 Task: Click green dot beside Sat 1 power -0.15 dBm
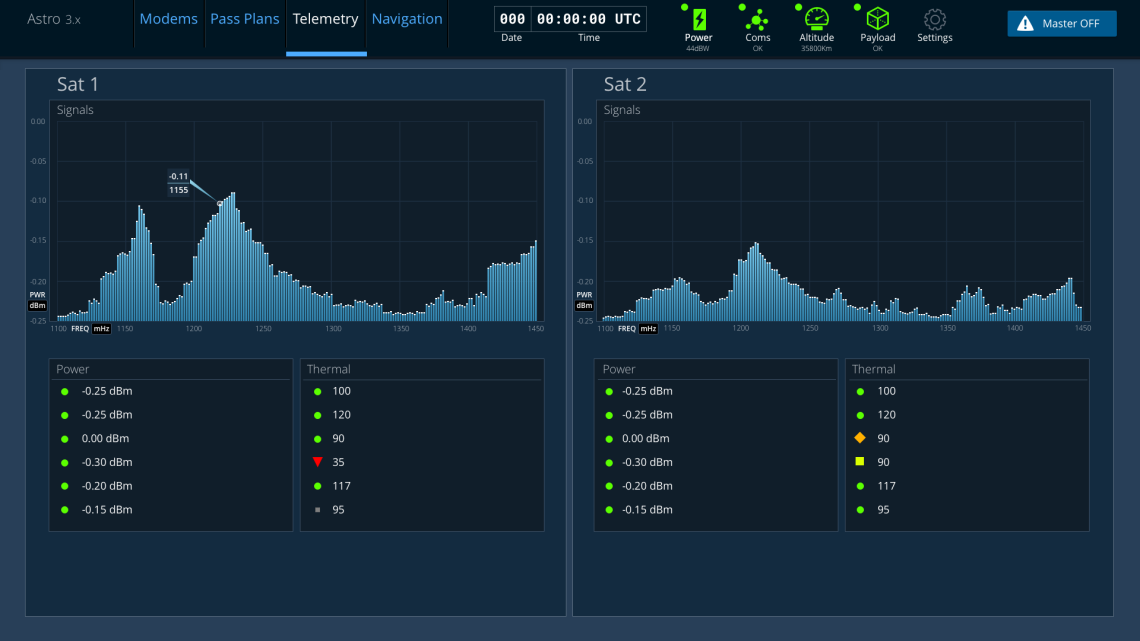(65, 510)
